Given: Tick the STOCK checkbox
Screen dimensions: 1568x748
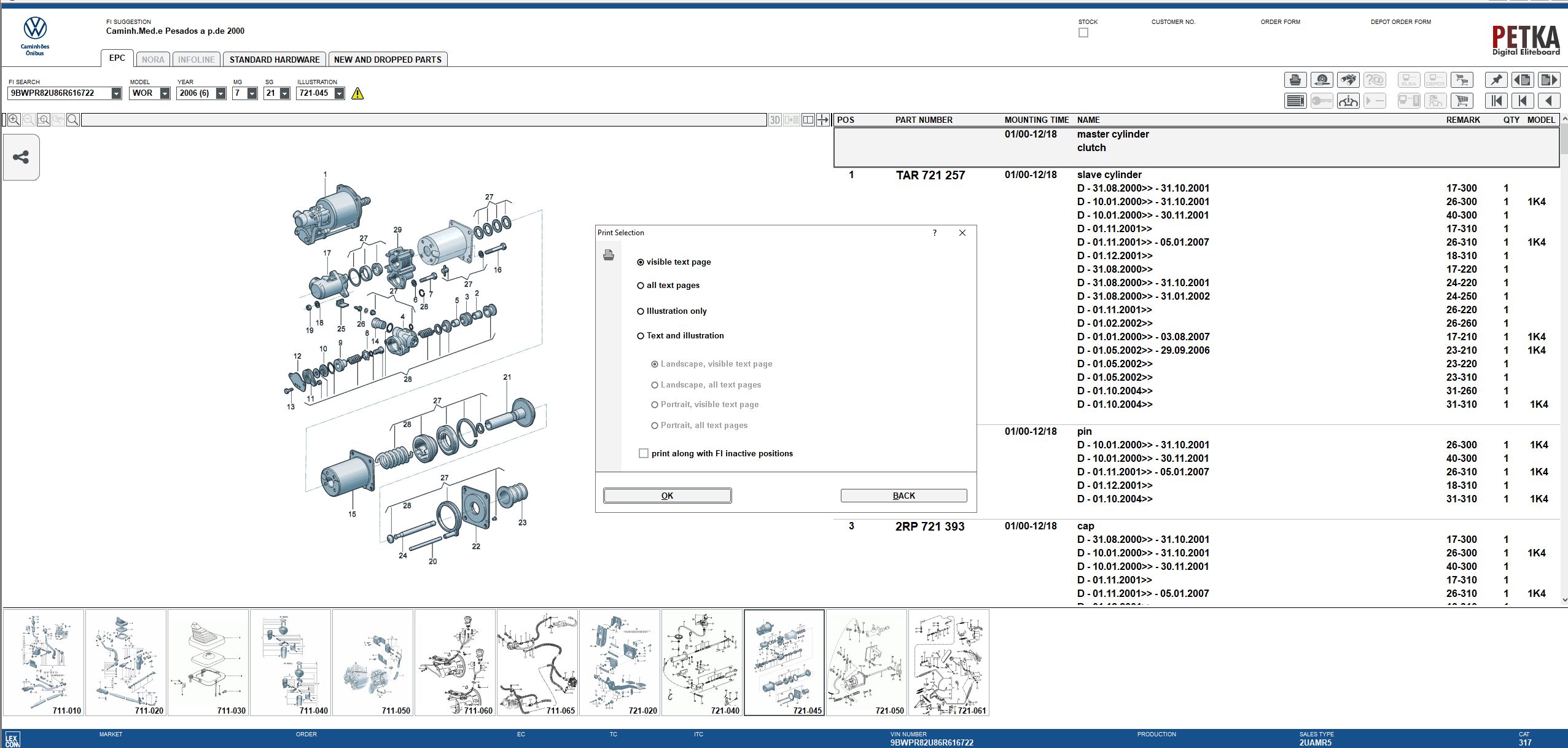Looking at the screenshot, I should tap(1083, 33).
